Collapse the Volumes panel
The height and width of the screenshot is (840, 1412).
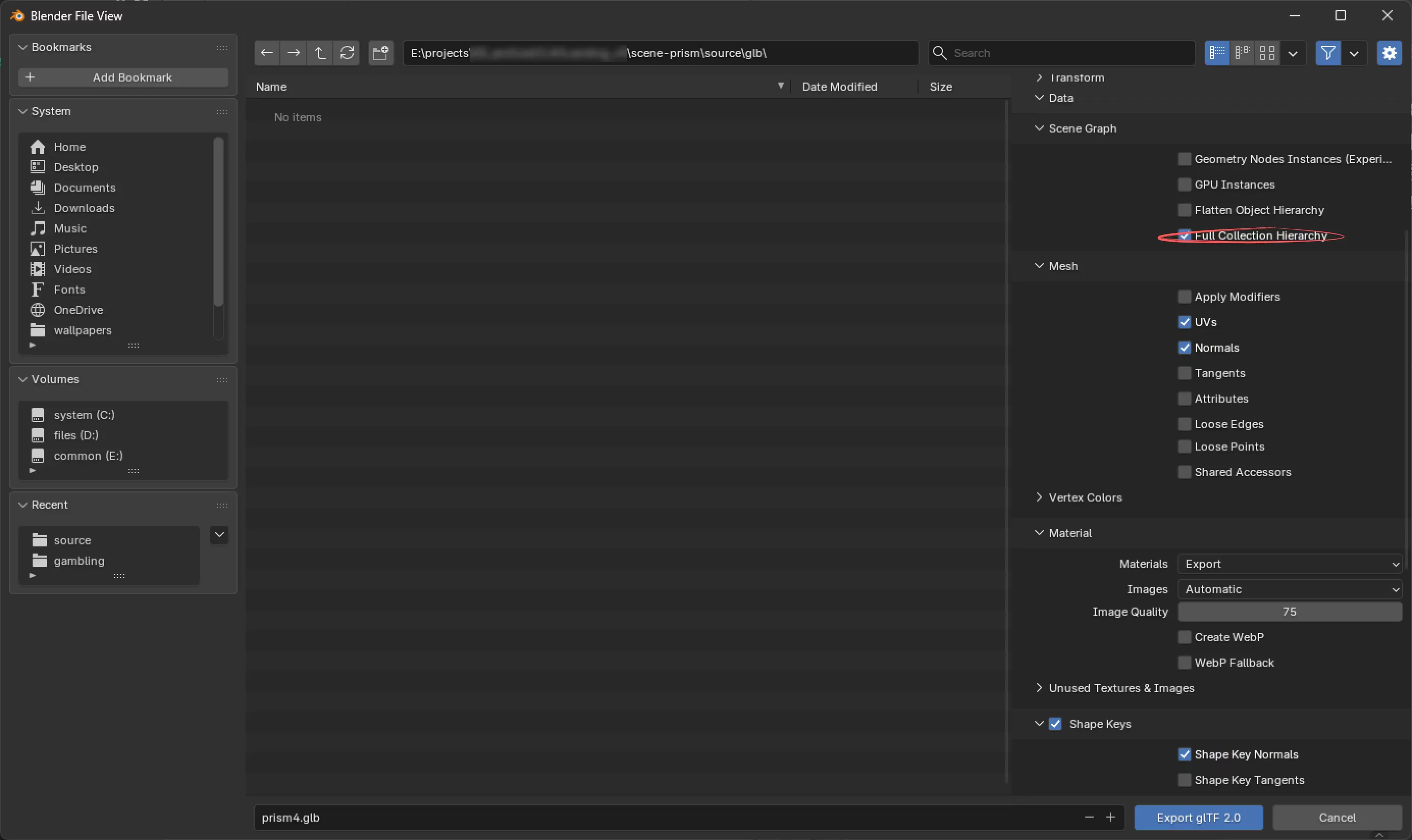[22, 379]
